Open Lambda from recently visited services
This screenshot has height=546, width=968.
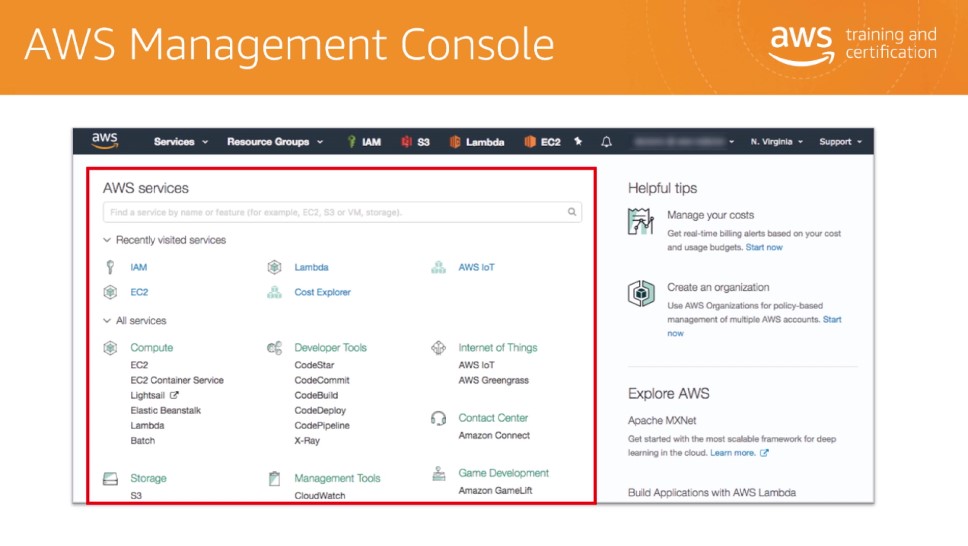pyautogui.click(x=311, y=267)
